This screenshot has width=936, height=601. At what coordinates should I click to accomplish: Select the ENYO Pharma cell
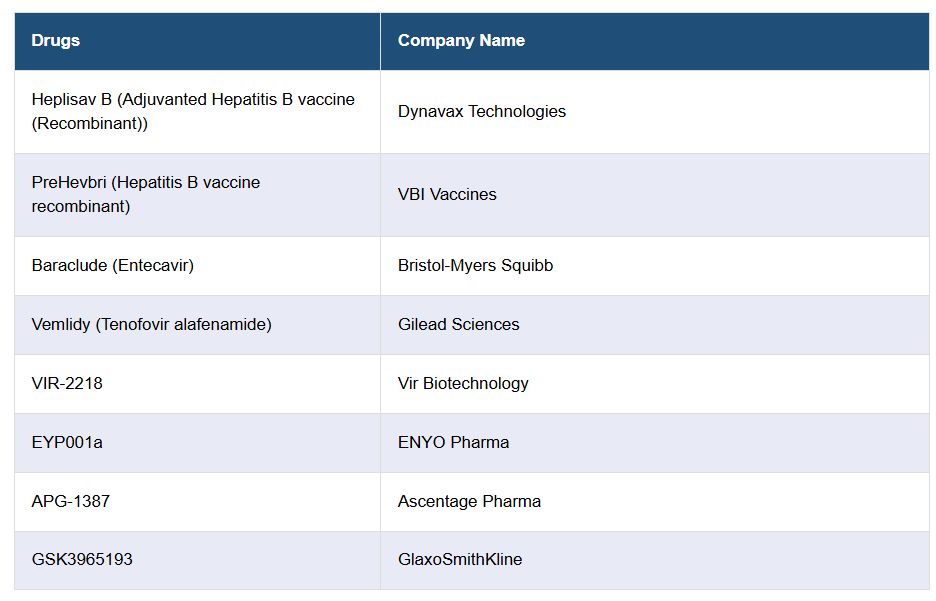click(453, 443)
